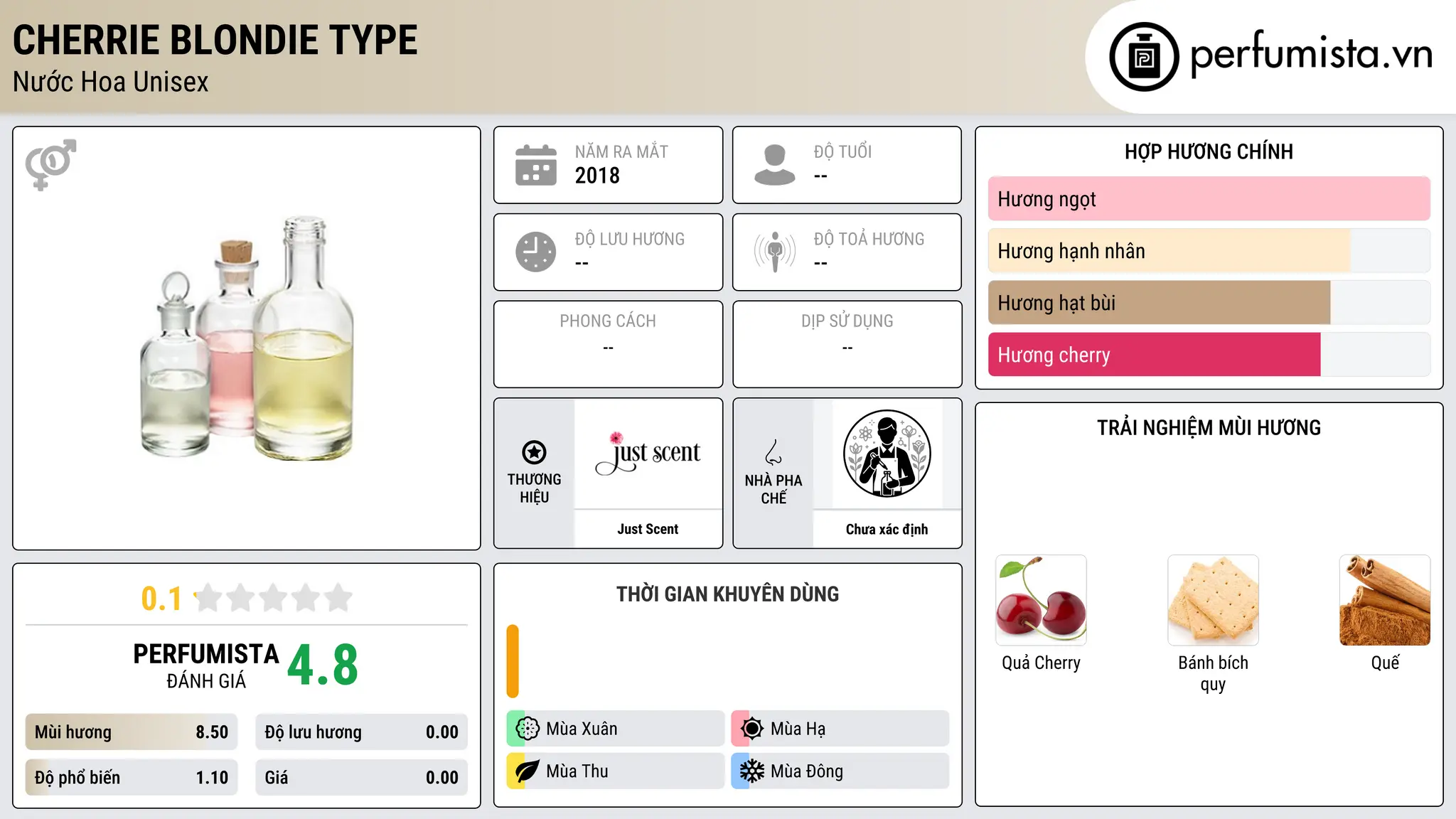
Task: Click the Độ lưu hương score 0.00 row
Action: coord(361,732)
